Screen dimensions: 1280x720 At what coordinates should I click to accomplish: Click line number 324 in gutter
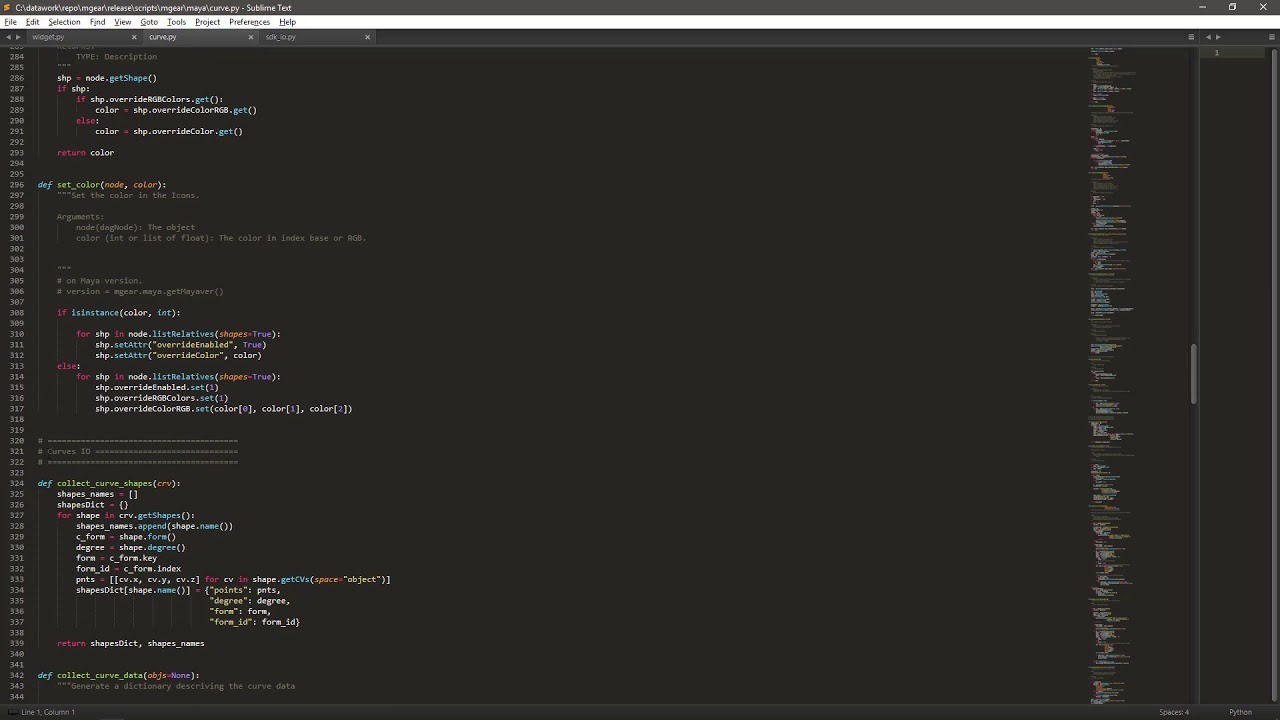click(17, 484)
